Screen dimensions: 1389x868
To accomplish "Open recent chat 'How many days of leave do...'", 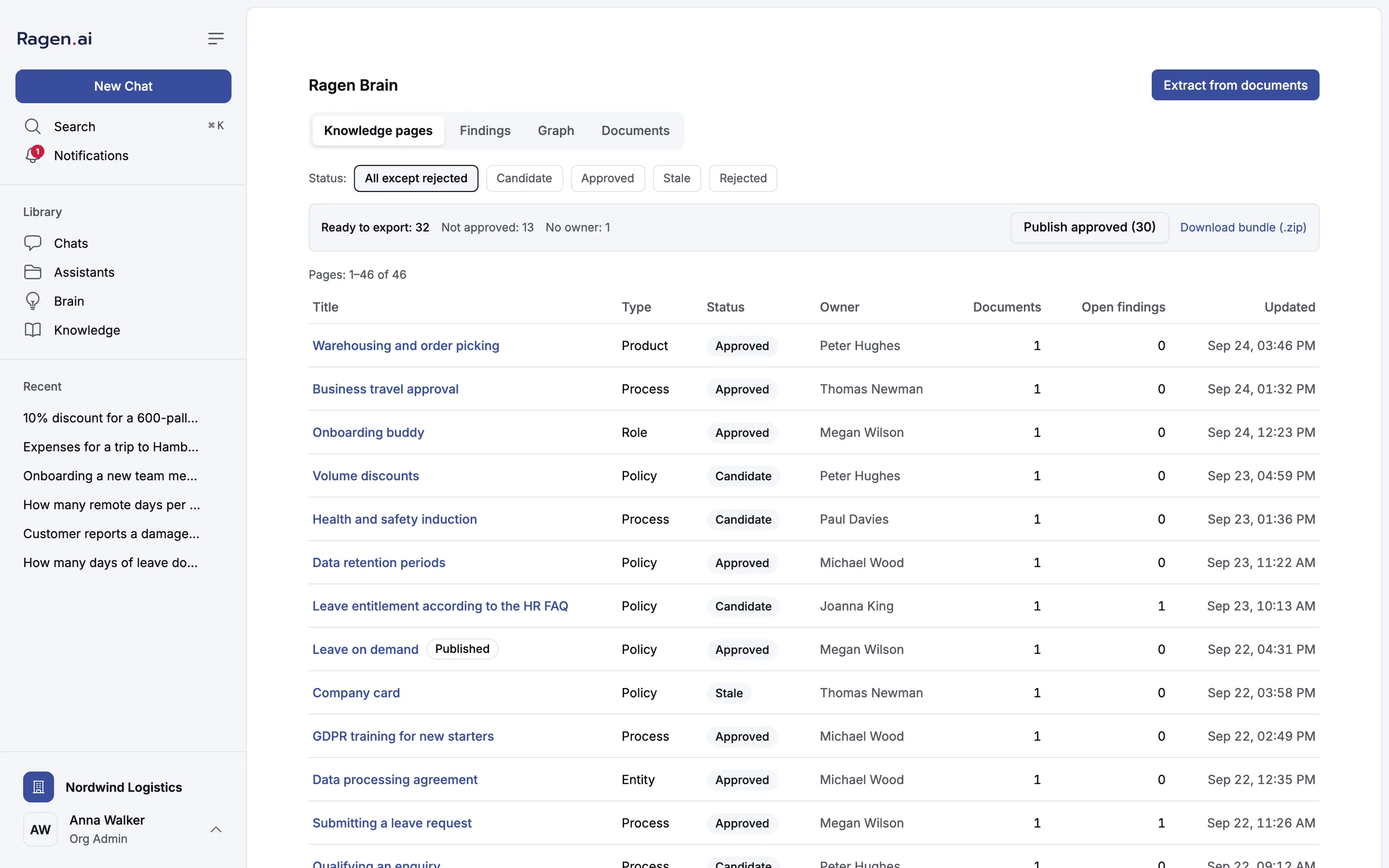I will click(110, 562).
